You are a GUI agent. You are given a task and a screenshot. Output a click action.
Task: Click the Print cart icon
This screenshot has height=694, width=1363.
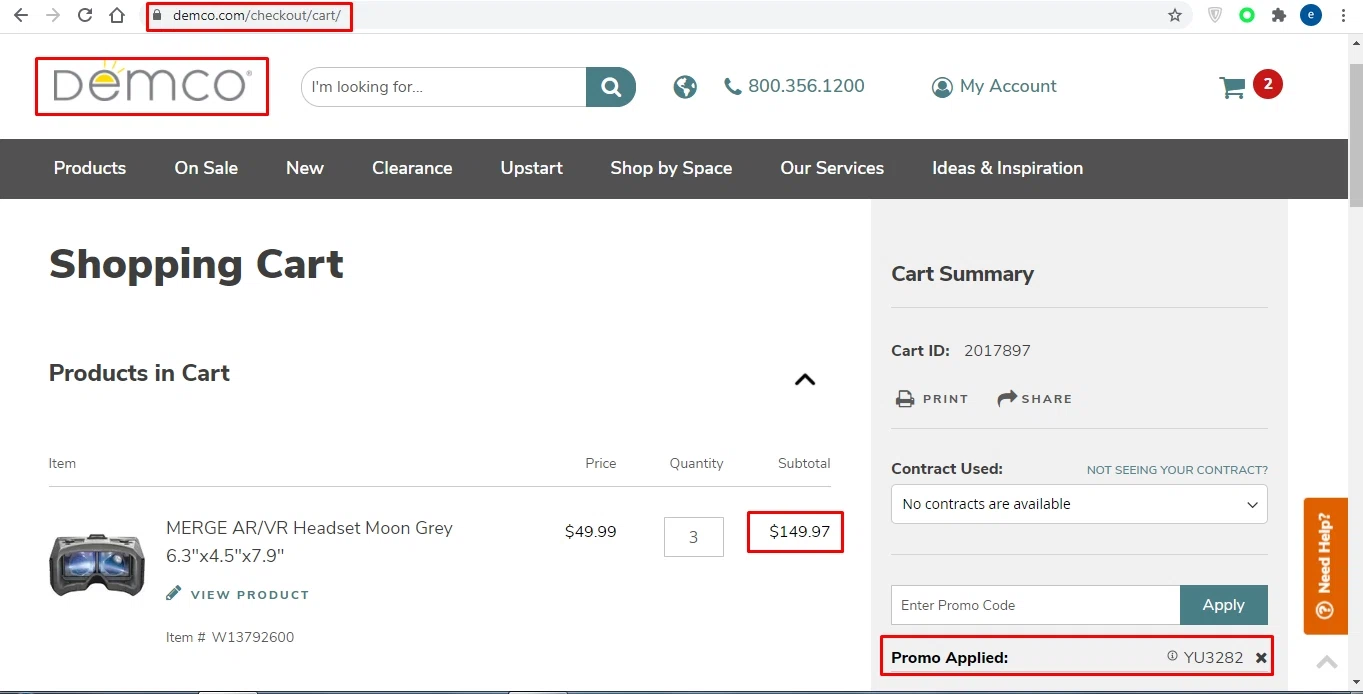click(x=905, y=399)
